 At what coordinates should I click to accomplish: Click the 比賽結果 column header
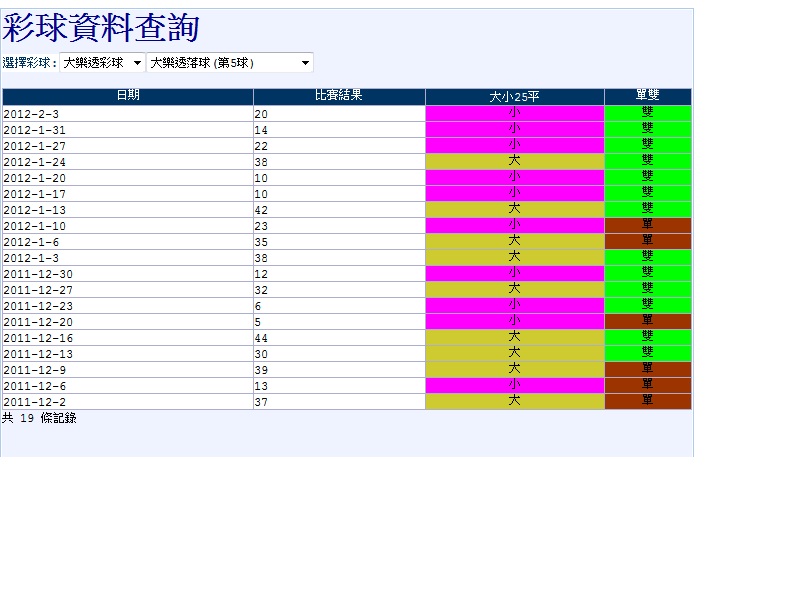pos(339,96)
